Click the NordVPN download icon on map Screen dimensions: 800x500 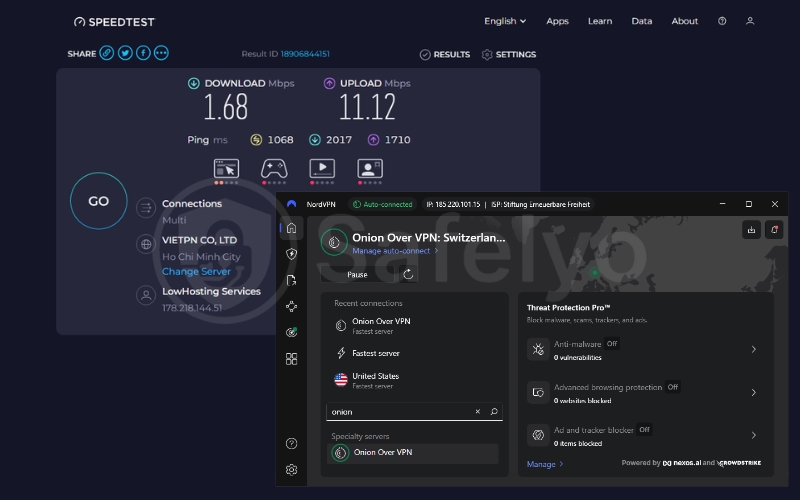pyautogui.click(x=751, y=230)
